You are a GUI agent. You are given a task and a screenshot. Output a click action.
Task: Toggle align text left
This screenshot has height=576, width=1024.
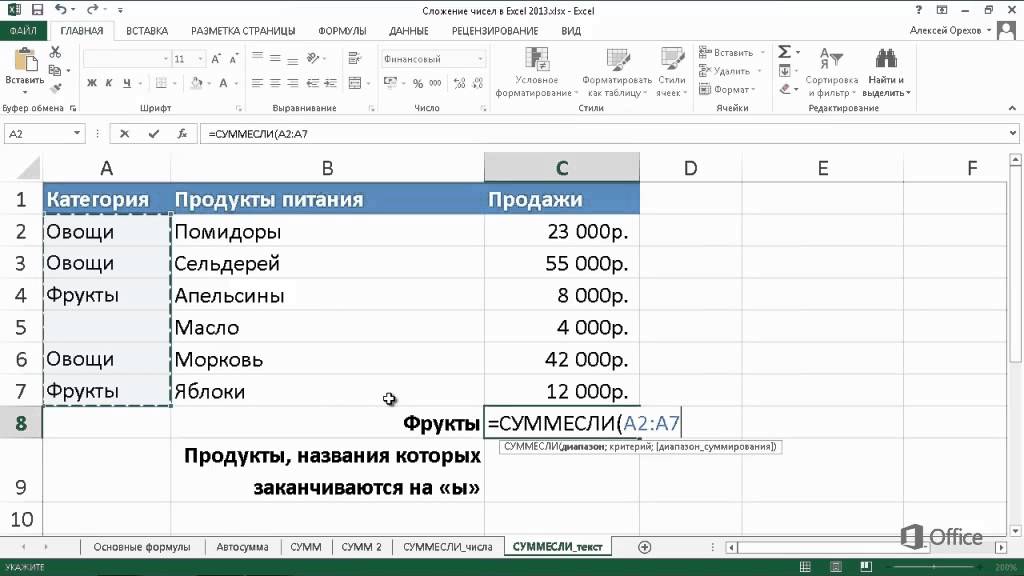[x=257, y=84]
